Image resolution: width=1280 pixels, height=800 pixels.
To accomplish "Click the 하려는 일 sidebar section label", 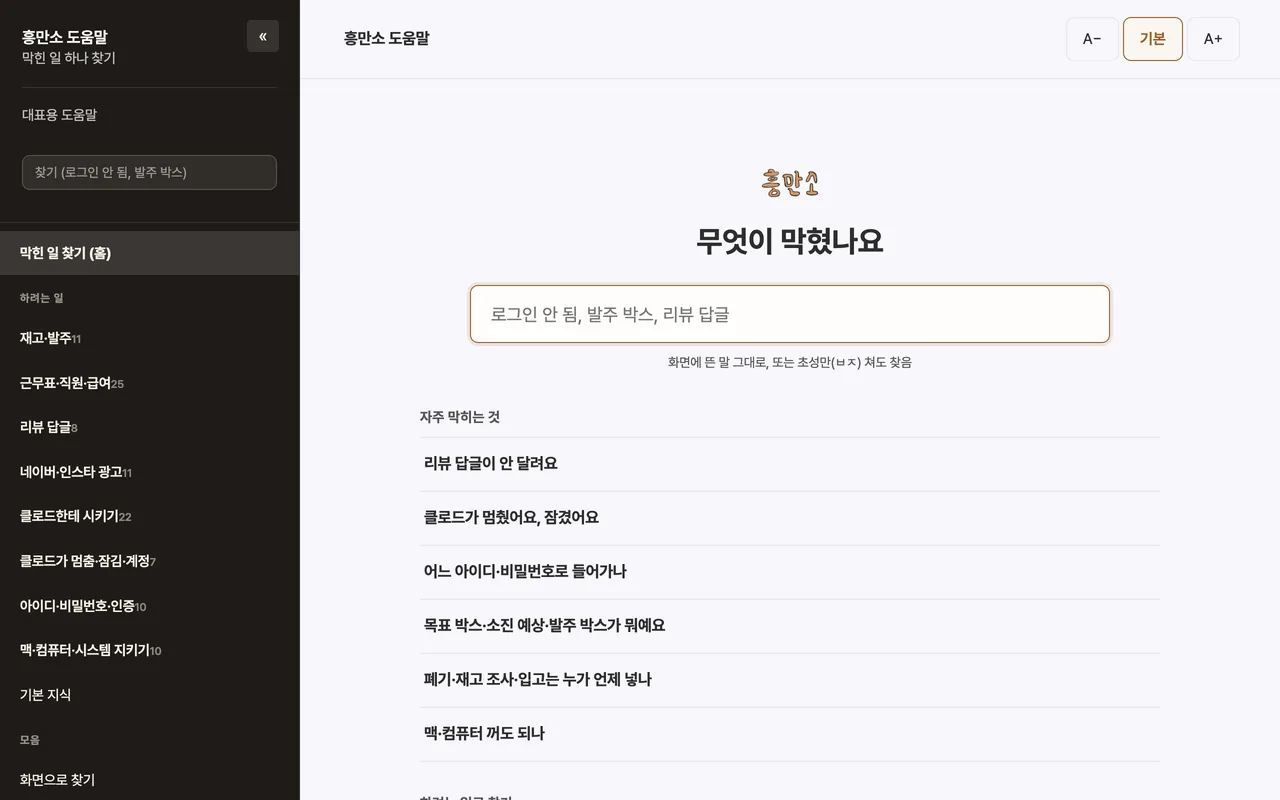I will coord(42,298).
